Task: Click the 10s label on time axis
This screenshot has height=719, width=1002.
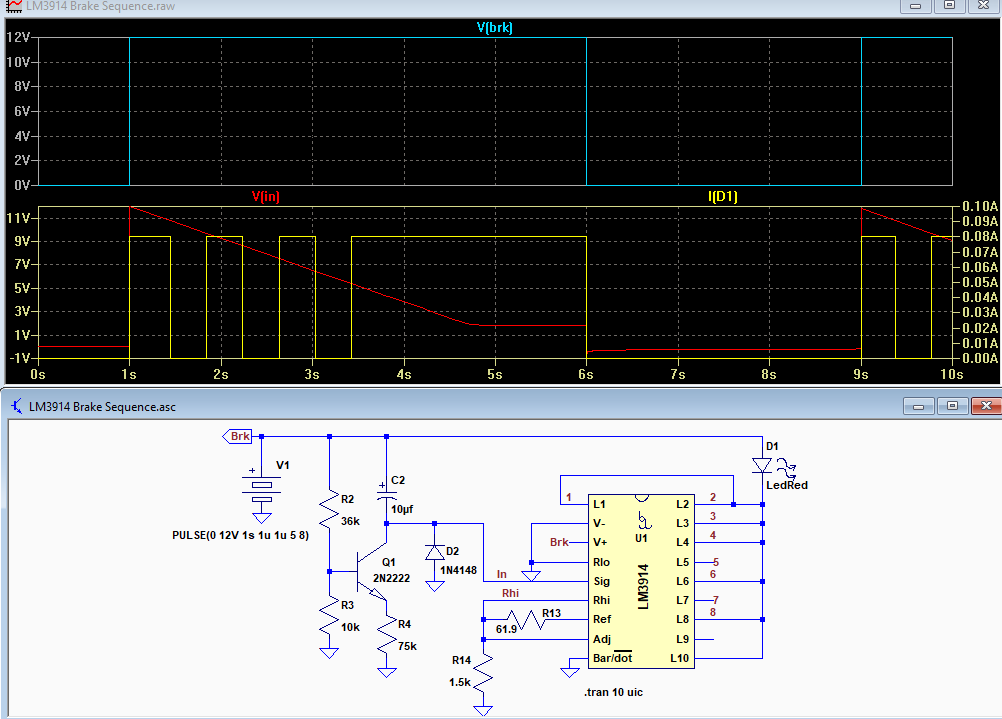Action: 952,375
